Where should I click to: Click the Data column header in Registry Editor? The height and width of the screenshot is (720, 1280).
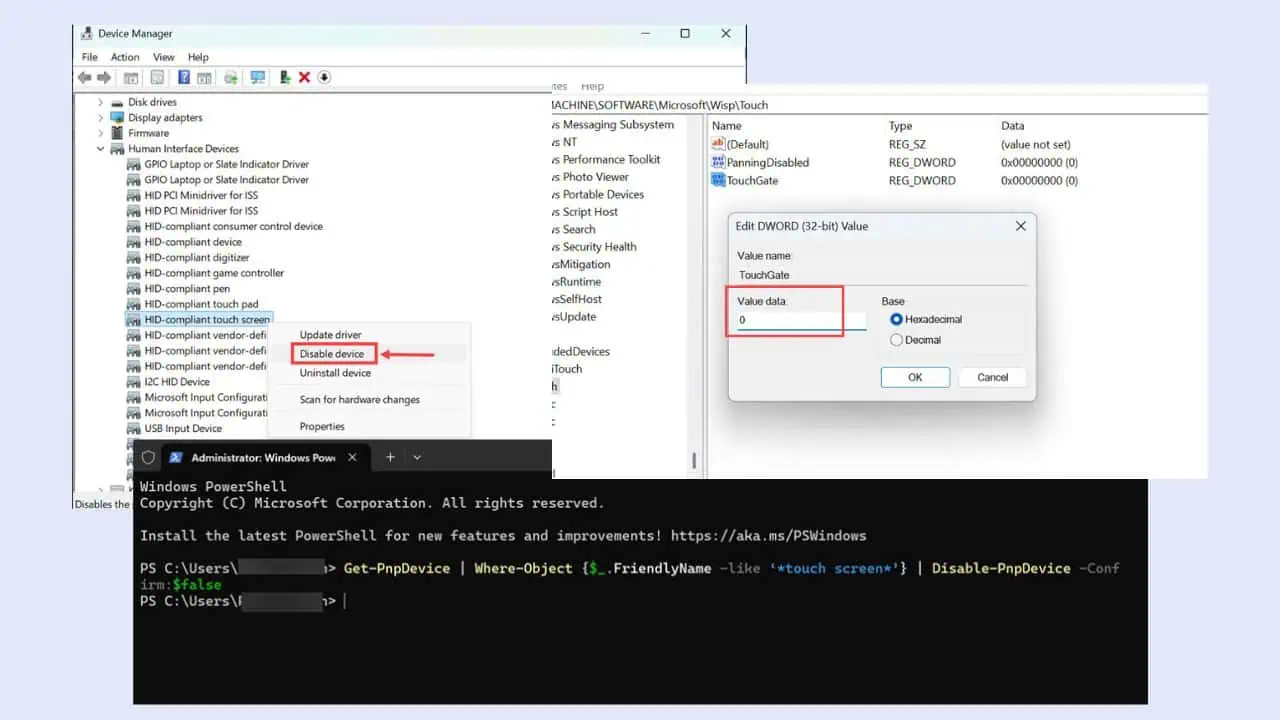pyautogui.click(x=1013, y=126)
